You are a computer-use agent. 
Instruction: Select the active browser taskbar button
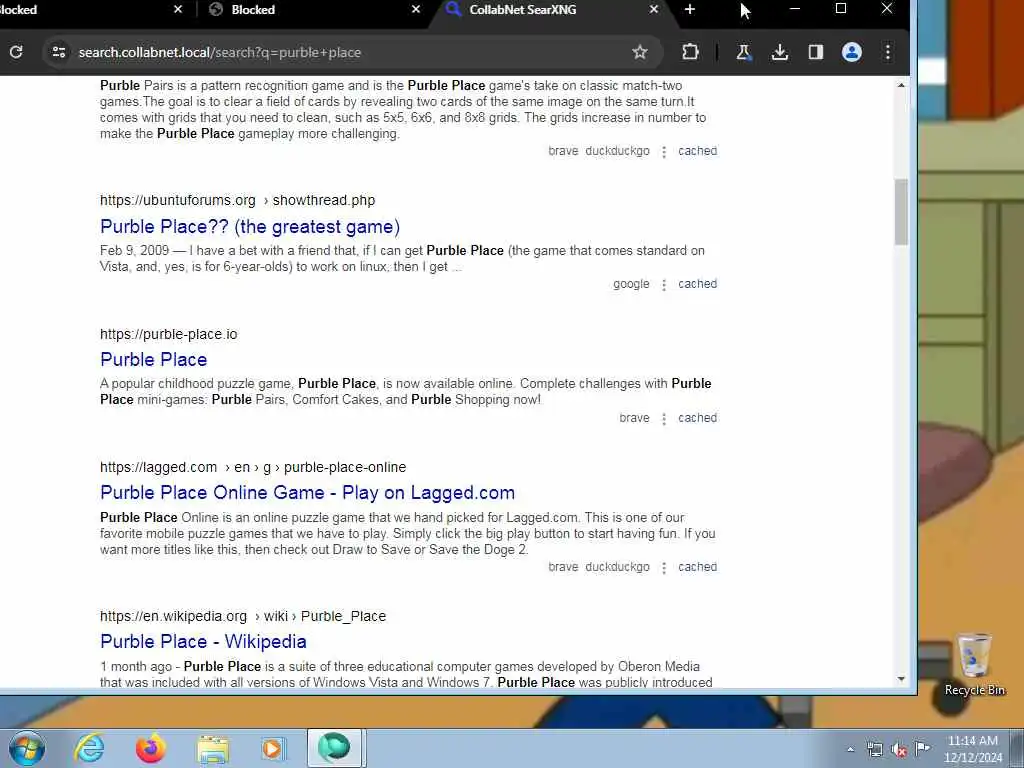click(335, 748)
